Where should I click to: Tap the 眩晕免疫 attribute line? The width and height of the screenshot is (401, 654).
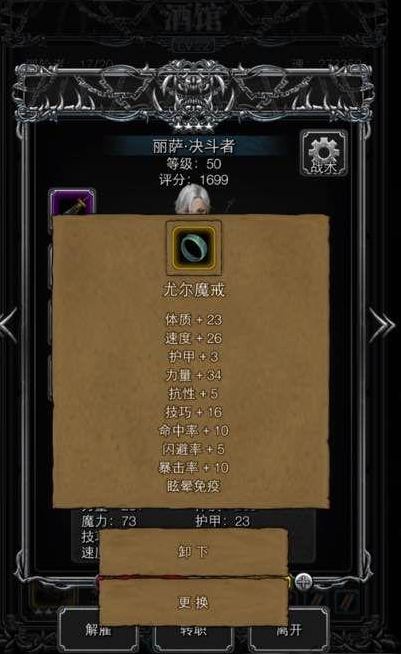[x=193, y=486]
